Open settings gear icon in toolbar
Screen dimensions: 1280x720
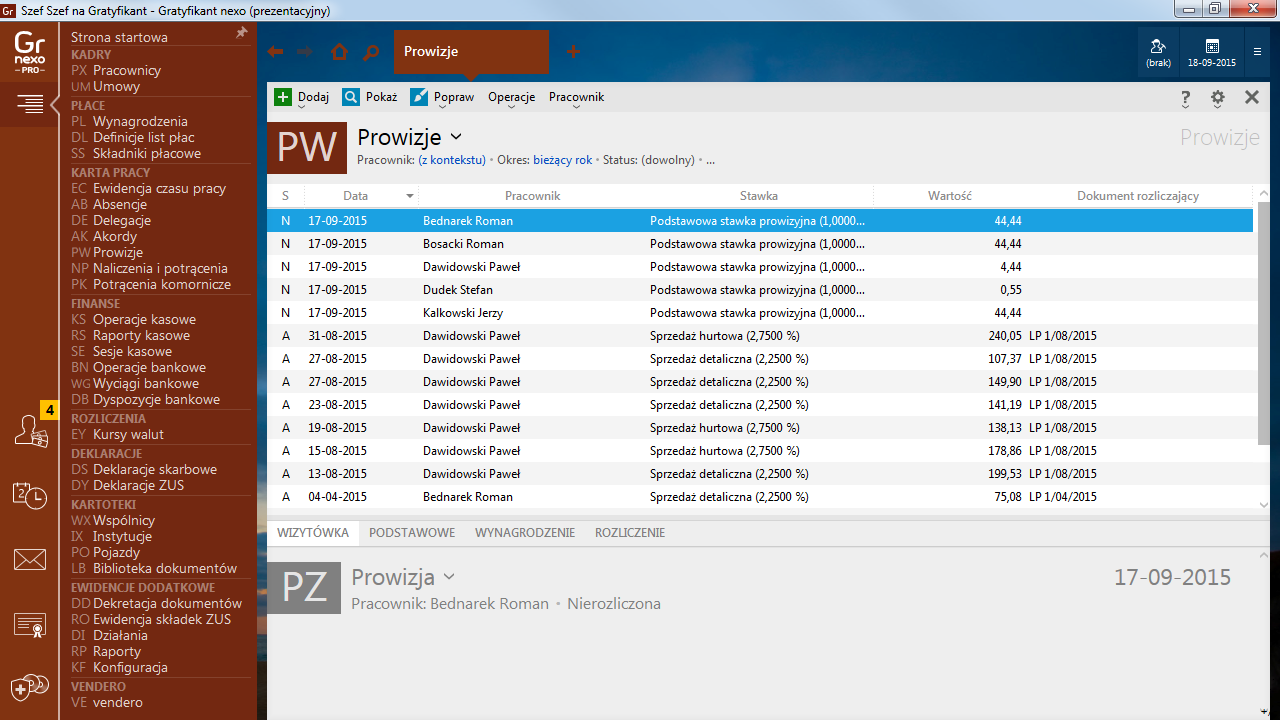[x=1217, y=98]
